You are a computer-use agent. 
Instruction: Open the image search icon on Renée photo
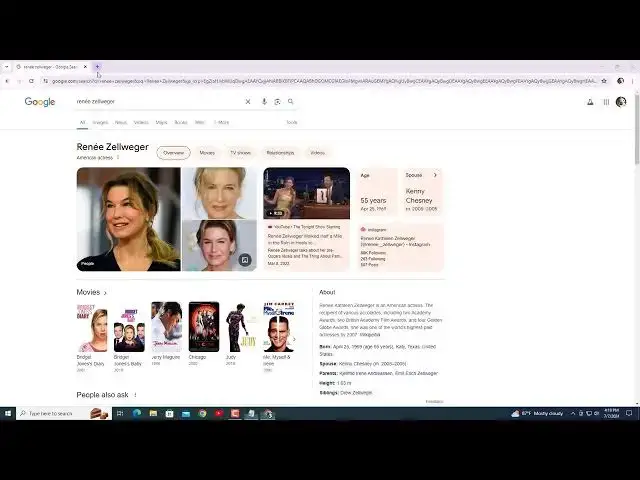245,260
